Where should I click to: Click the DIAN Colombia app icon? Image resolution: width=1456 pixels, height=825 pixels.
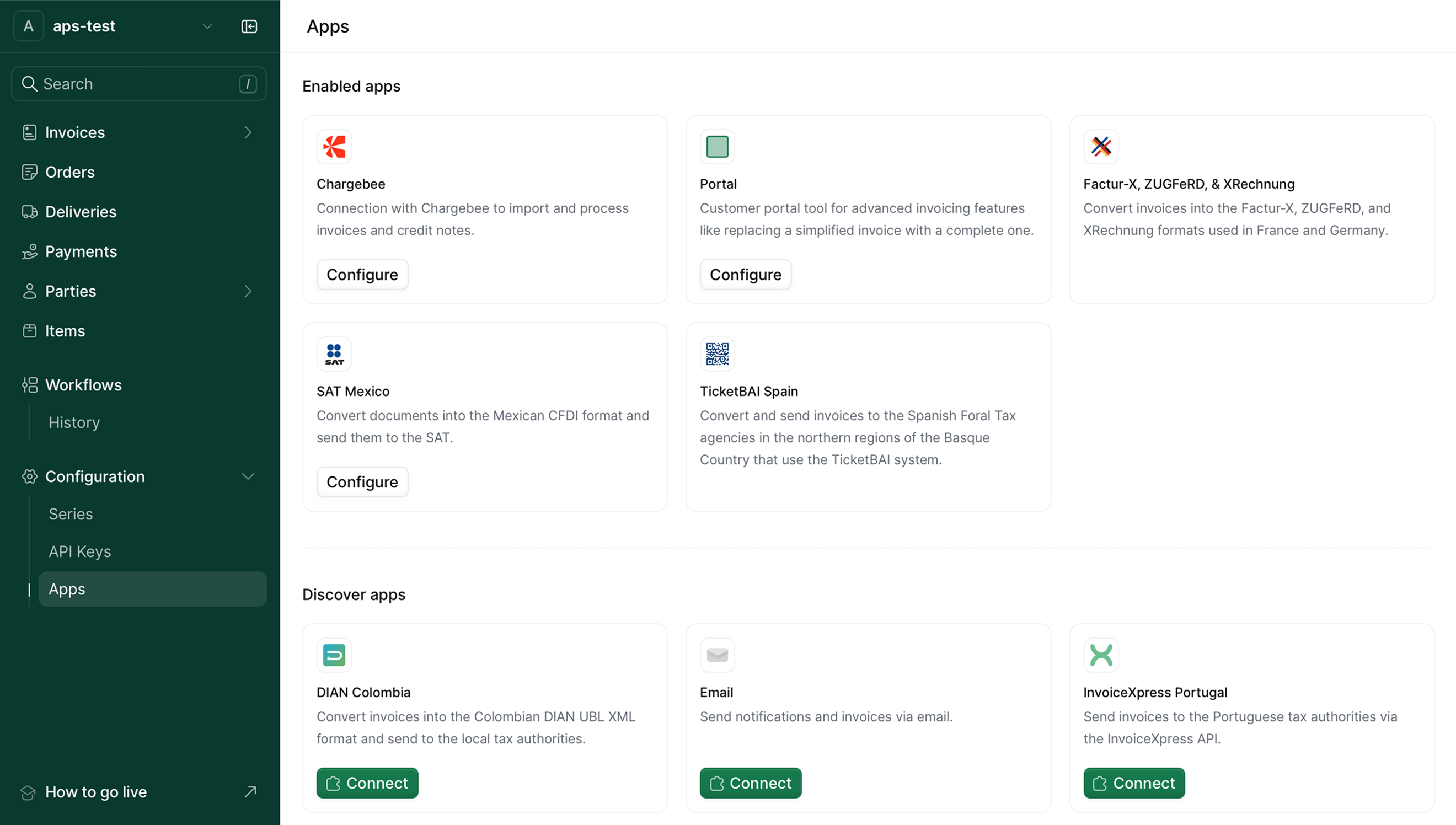334,655
